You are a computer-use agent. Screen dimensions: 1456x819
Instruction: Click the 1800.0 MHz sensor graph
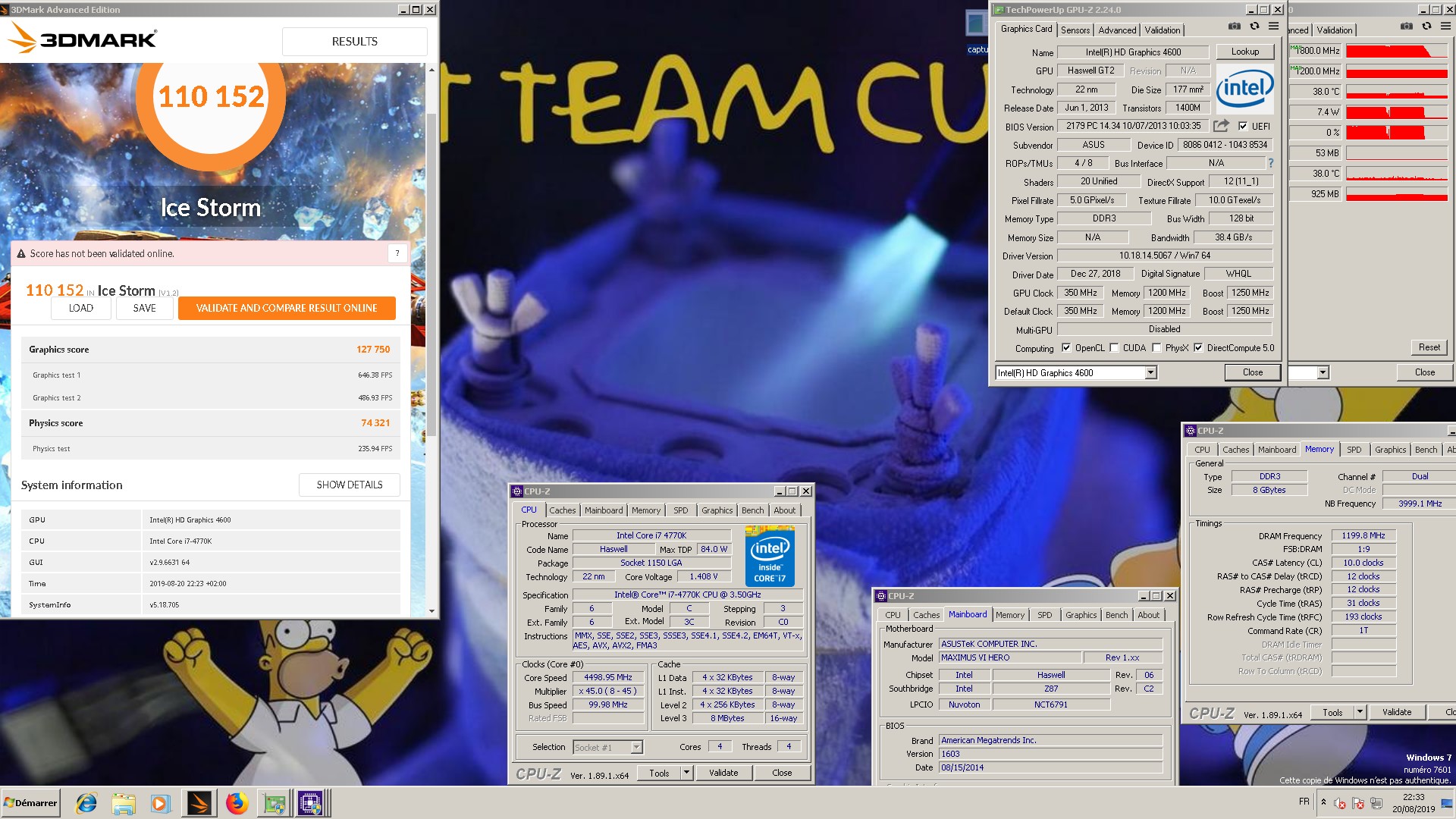[1397, 51]
